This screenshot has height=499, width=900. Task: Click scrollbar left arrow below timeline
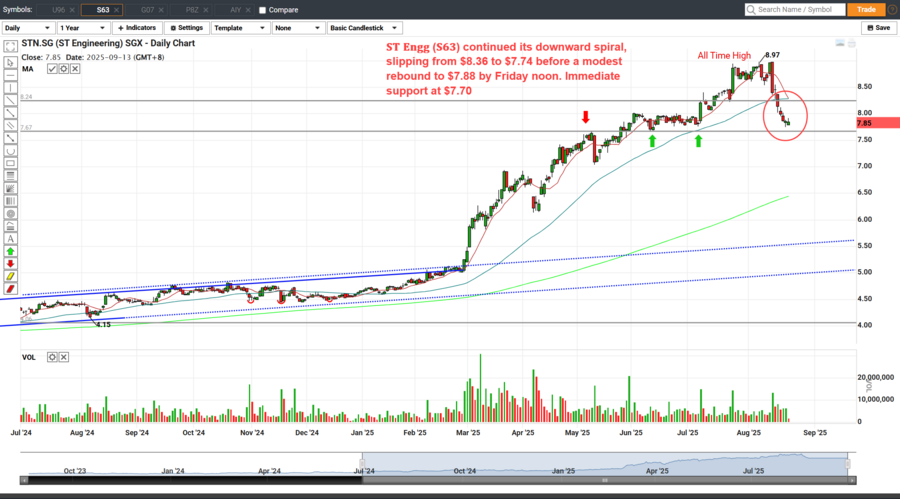(x=24, y=480)
